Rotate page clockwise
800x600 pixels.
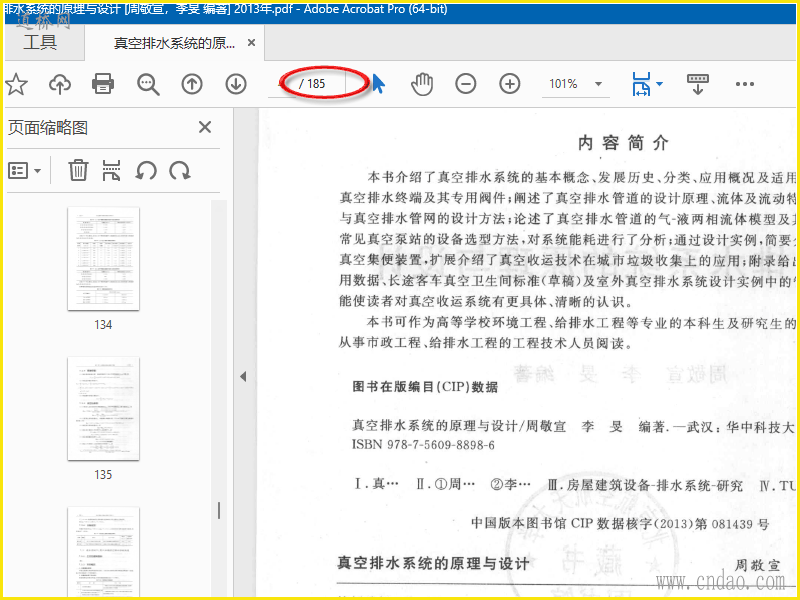(x=180, y=170)
